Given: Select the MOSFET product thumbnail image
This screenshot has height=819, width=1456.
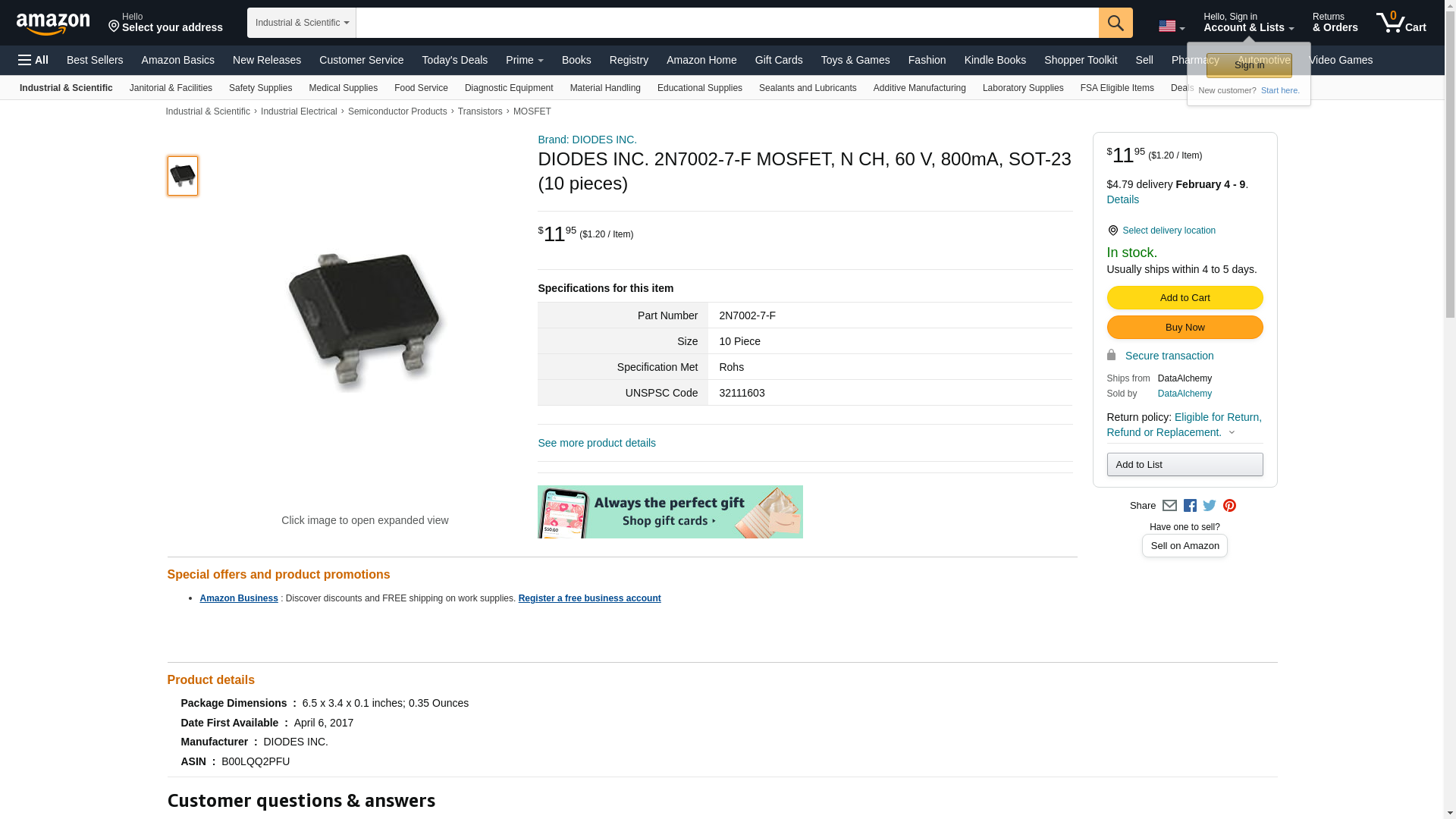Looking at the screenshot, I should point(183,176).
